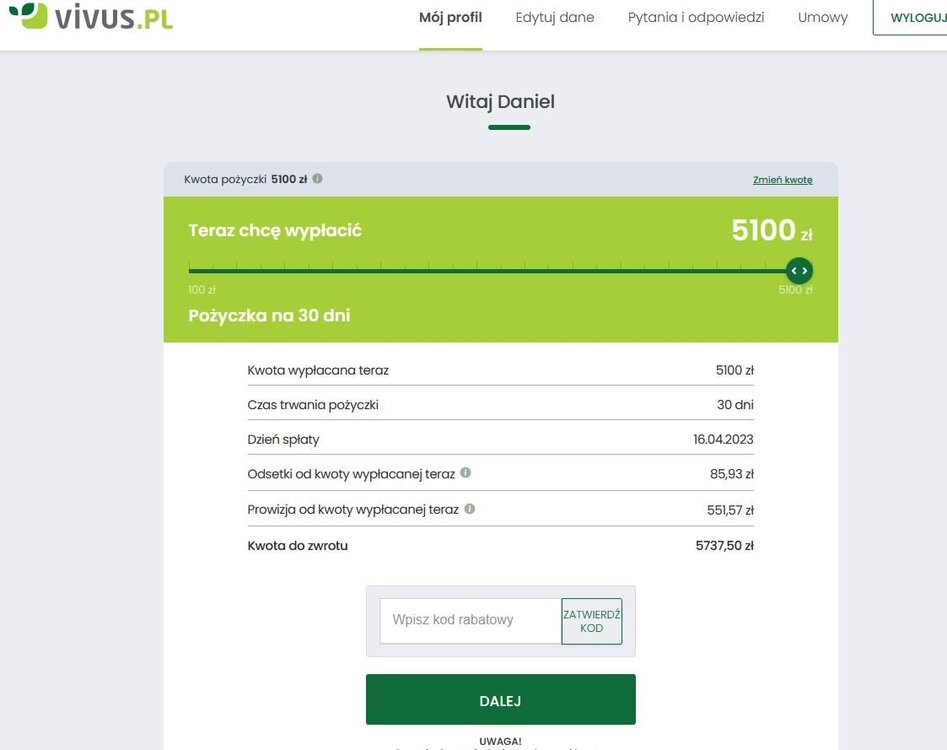The image size is (947, 750).
Task: Click the Pożyczka na 30 dni label
Action: (x=269, y=316)
